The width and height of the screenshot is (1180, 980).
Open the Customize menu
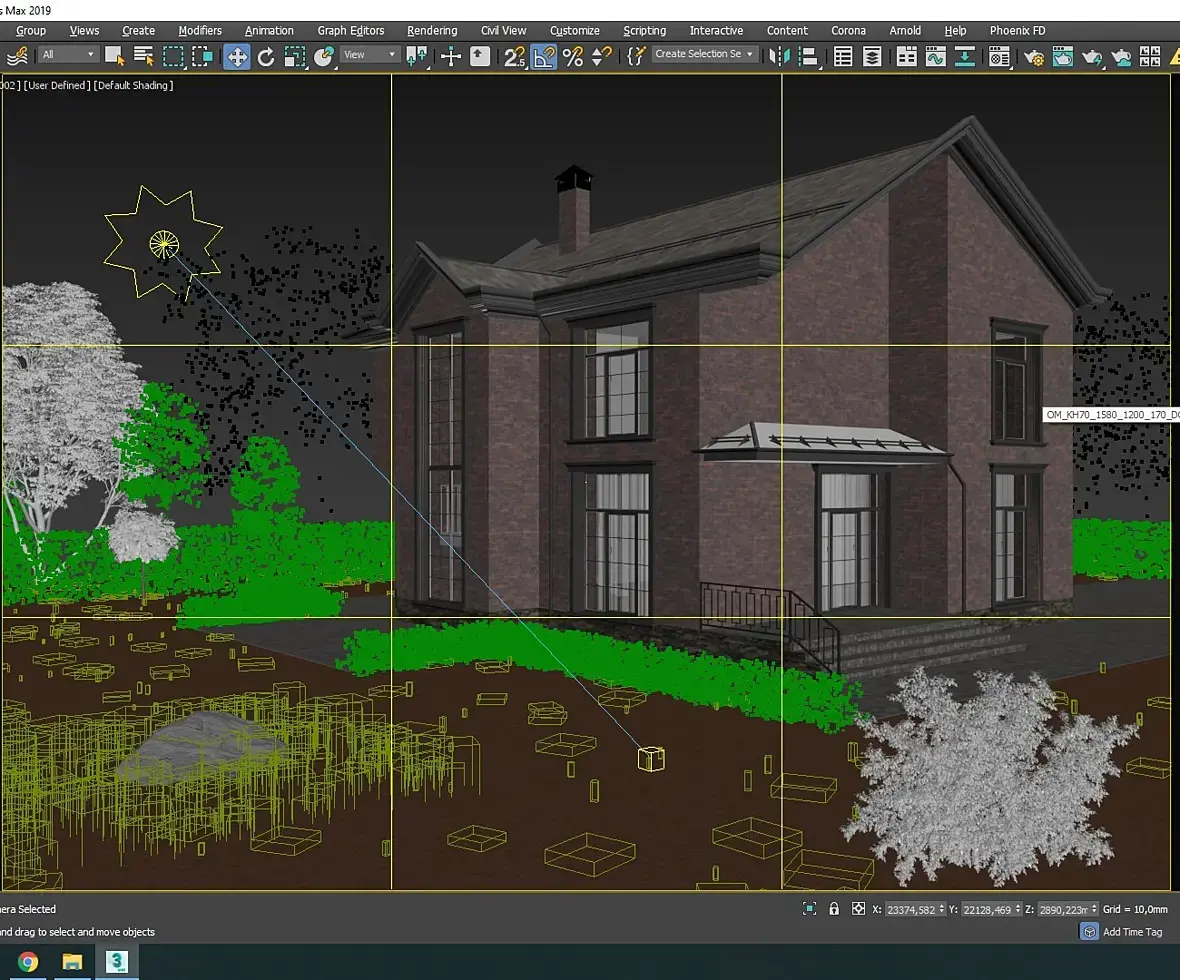tap(575, 31)
